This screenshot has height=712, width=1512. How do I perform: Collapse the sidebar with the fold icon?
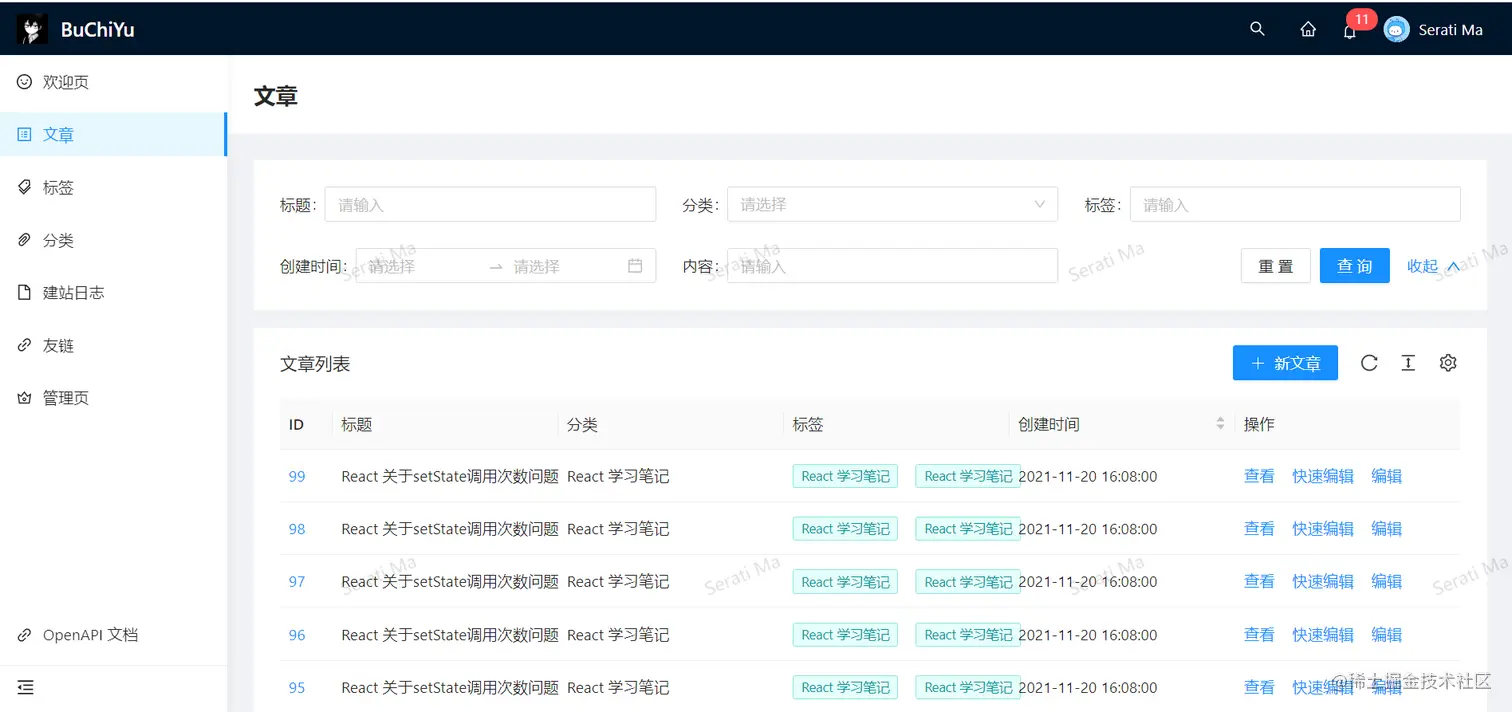point(26,688)
